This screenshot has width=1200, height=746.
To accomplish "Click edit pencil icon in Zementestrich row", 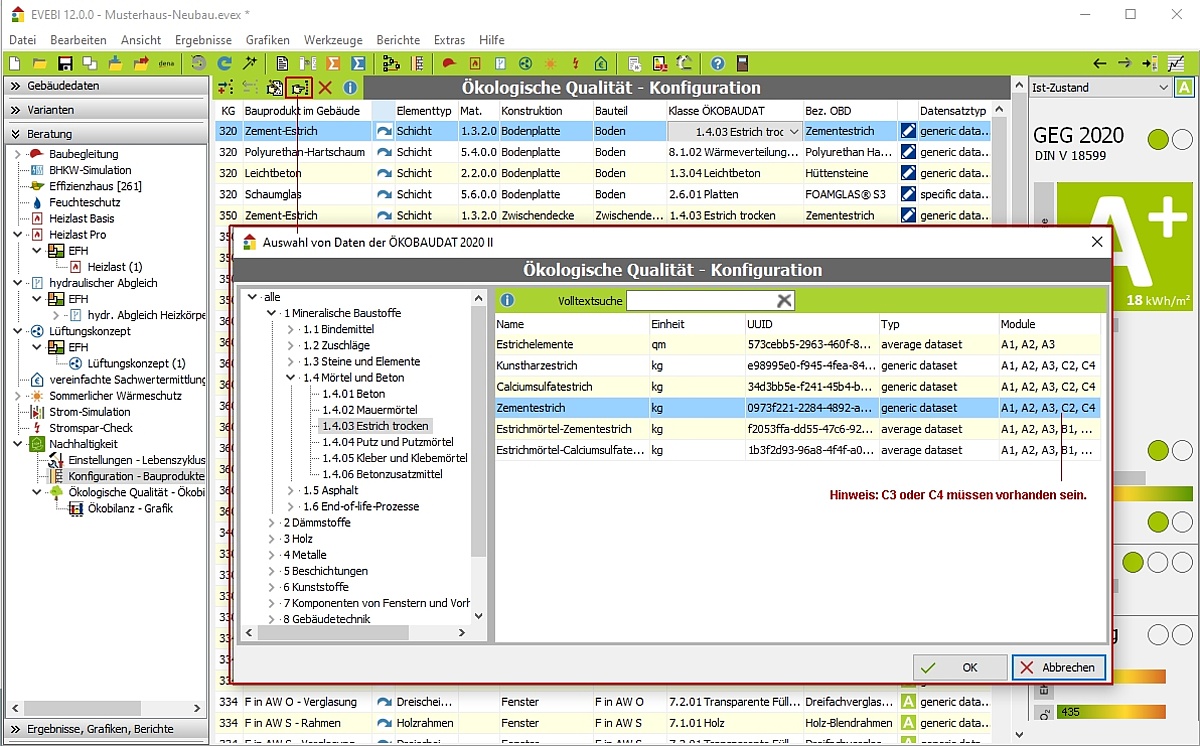I will point(908,131).
